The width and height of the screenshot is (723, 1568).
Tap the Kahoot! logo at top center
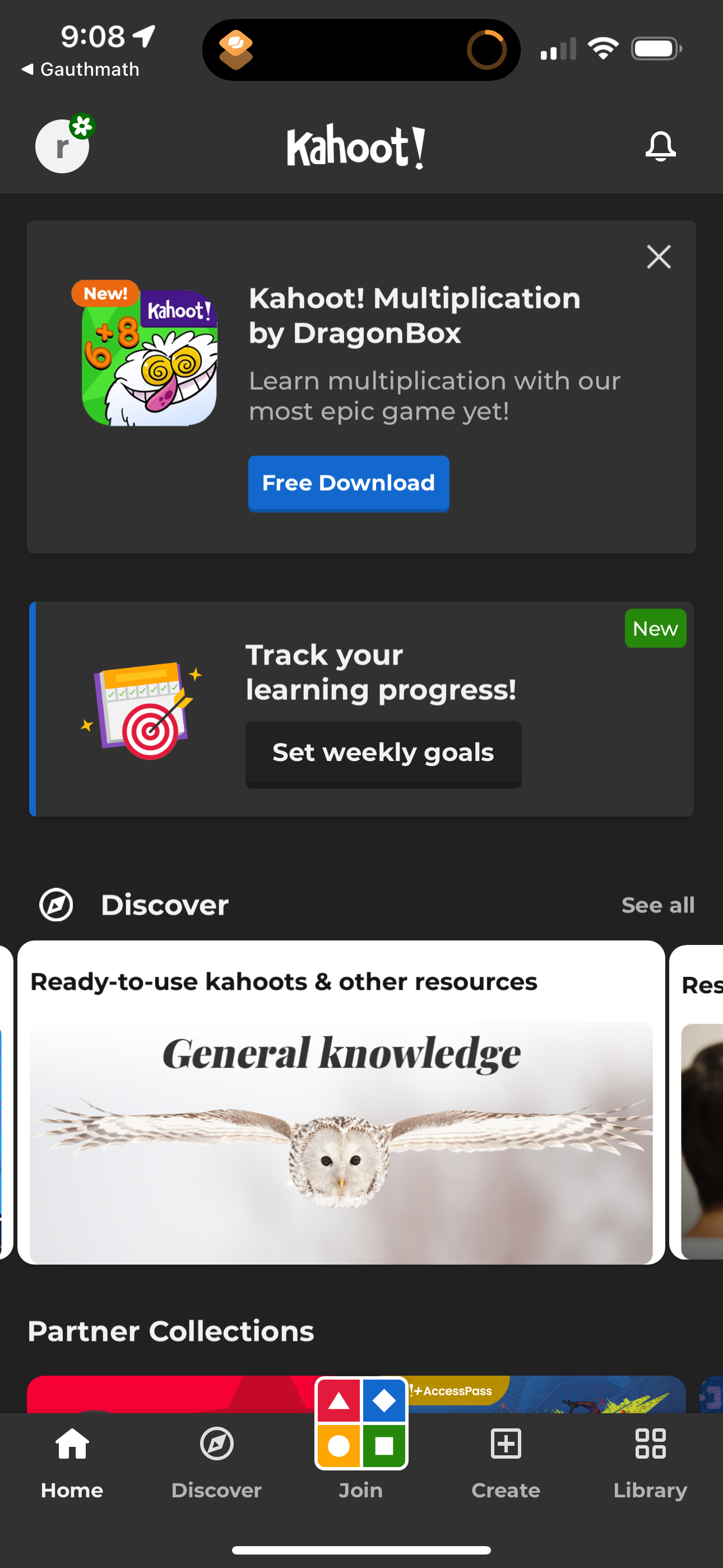[356, 146]
